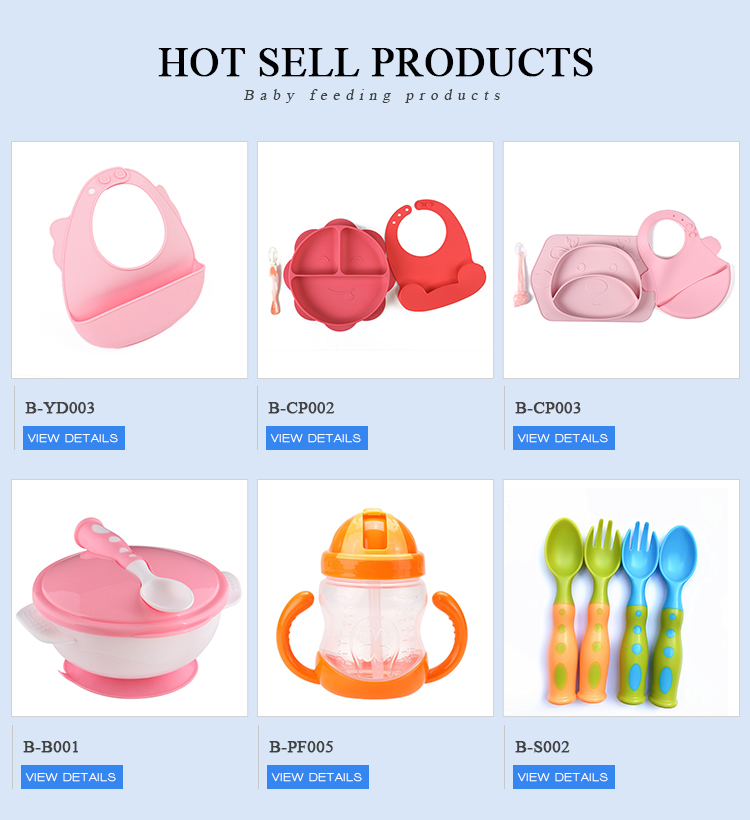Click the Baby feeding products subtitle
The height and width of the screenshot is (820, 750).
373,95
